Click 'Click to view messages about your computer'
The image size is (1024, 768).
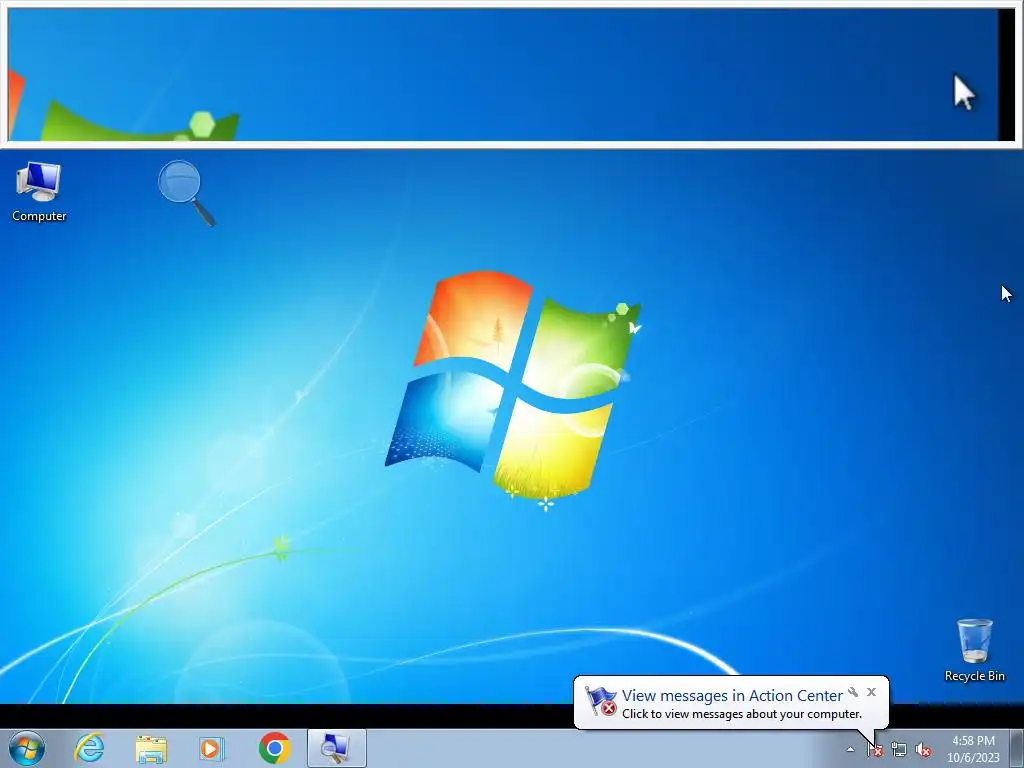[742, 714]
